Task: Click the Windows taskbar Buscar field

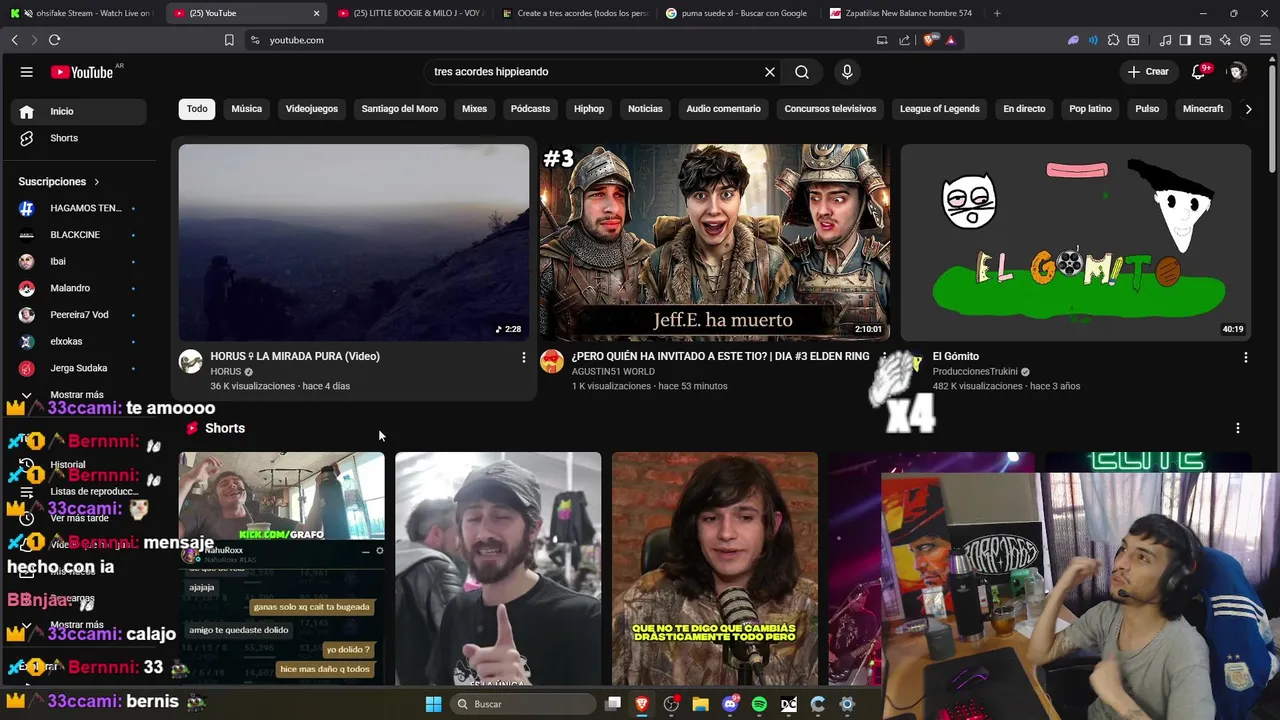Action: click(x=525, y=704)
